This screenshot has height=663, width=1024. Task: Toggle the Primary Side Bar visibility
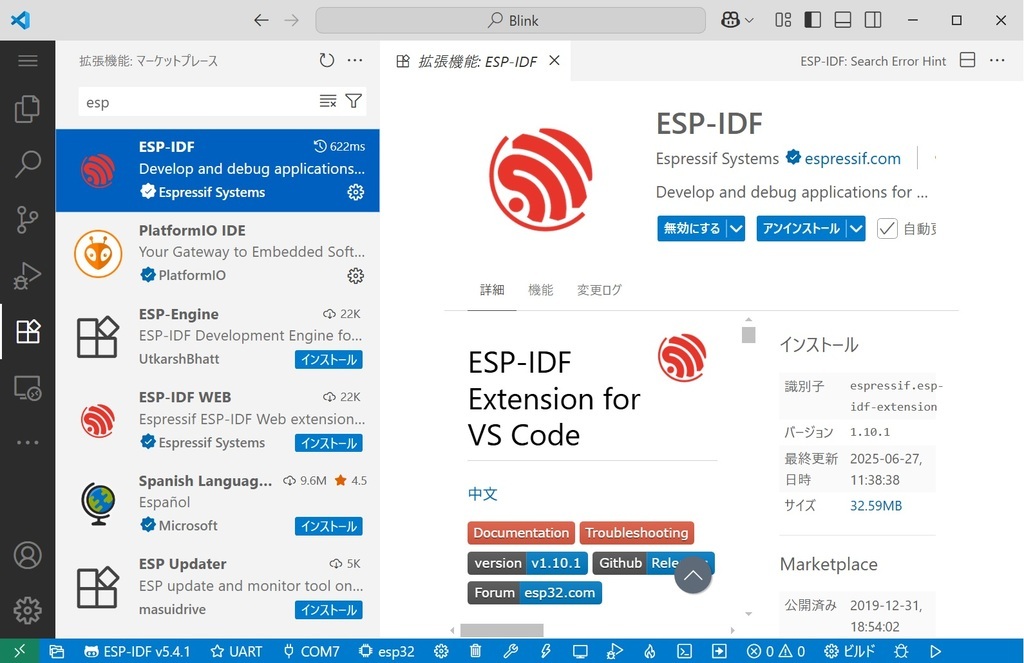(813, 19)
